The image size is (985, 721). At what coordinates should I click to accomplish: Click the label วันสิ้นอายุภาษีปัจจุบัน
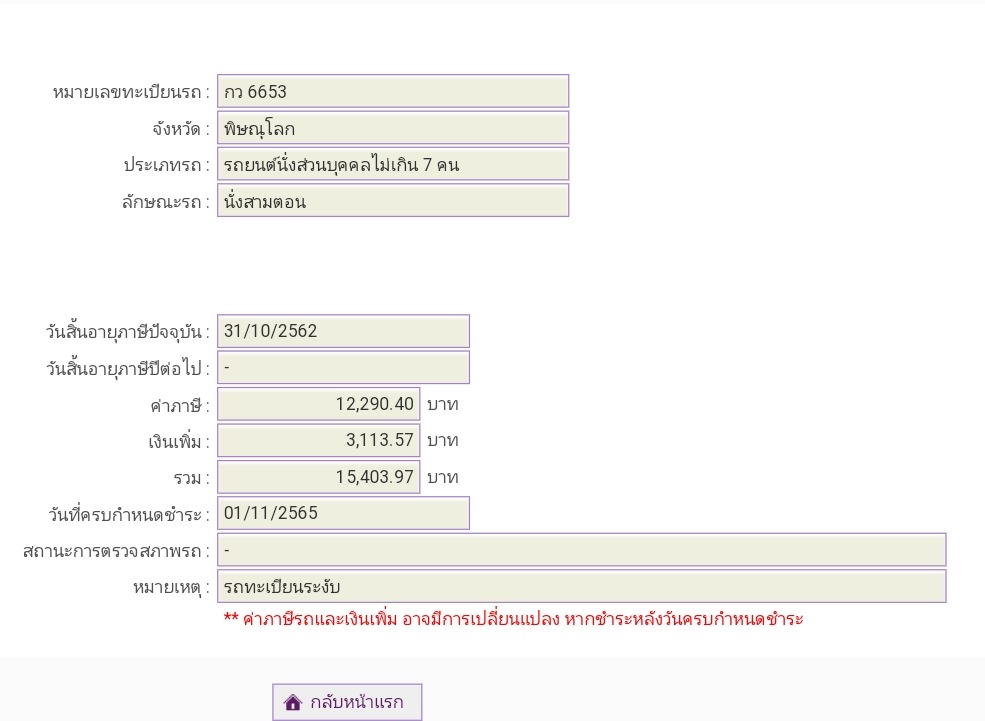click(x=128, y=332)
